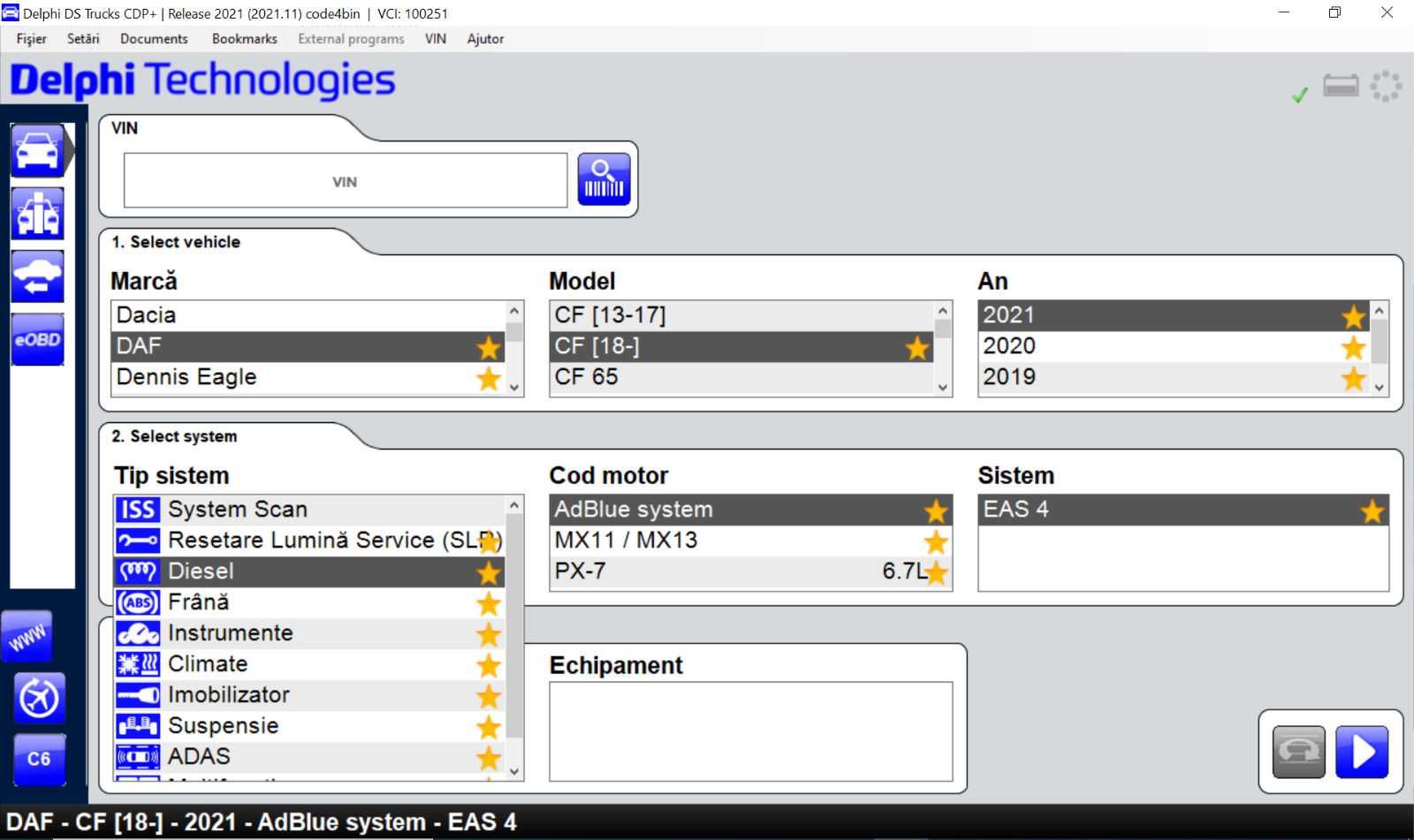Click the An list scrollbar thumb
Screen dimensions: 1414x840
pyautogui.click(x=1380, y=342)
